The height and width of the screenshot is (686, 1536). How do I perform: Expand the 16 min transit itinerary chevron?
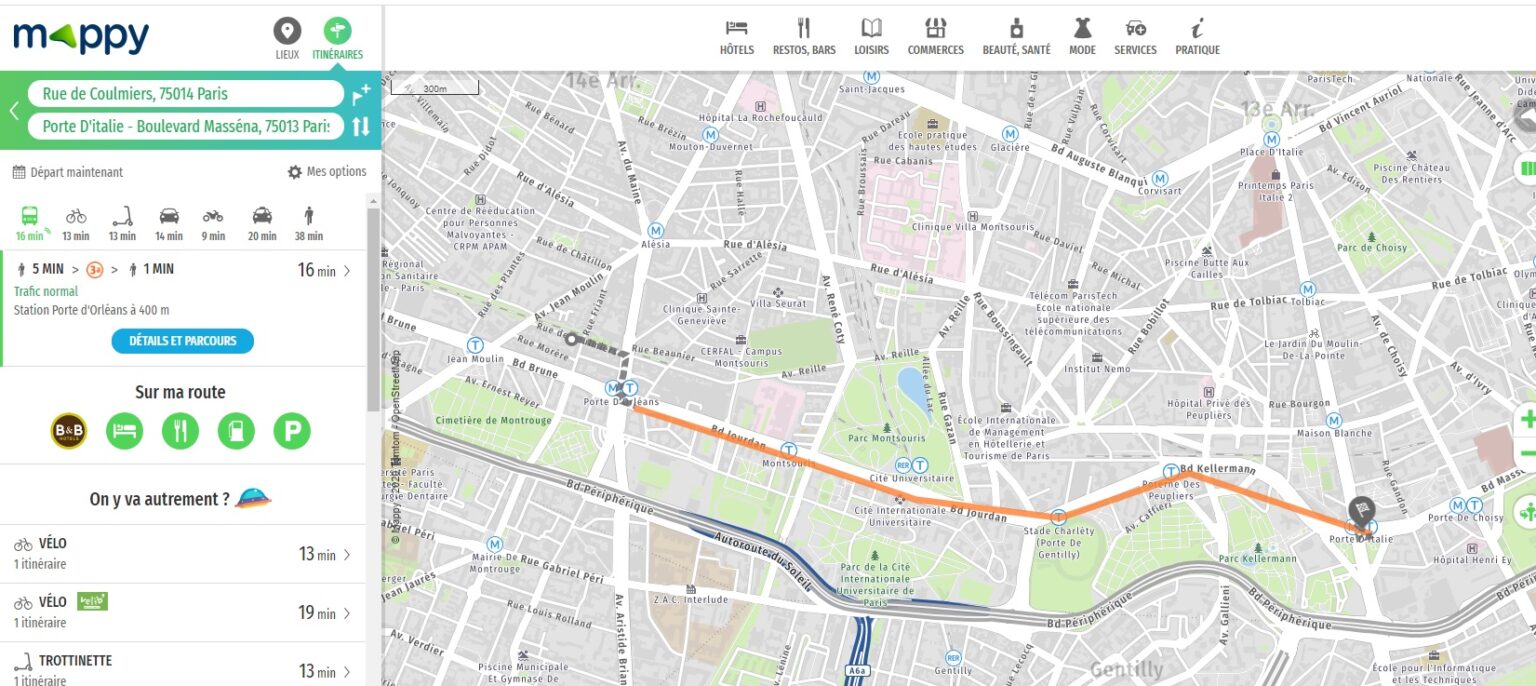click(347, 270)
